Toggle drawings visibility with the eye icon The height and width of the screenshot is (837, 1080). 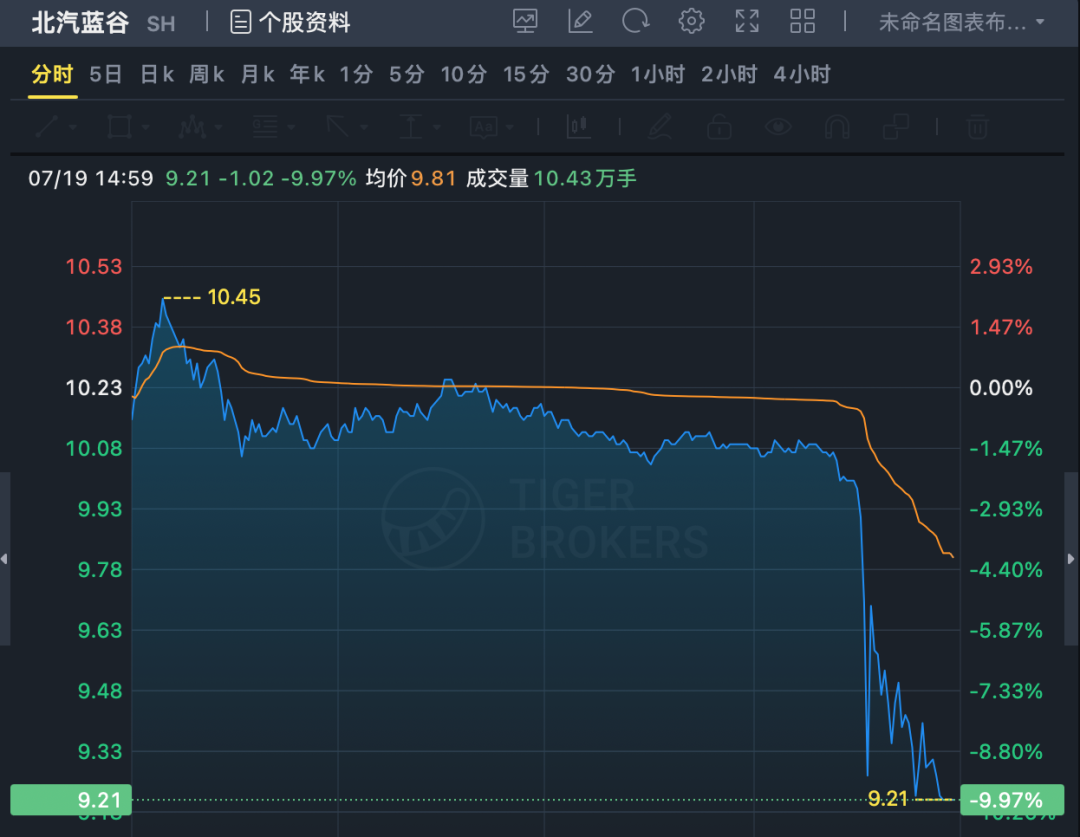pyautogui.click(x=778, y=127)
